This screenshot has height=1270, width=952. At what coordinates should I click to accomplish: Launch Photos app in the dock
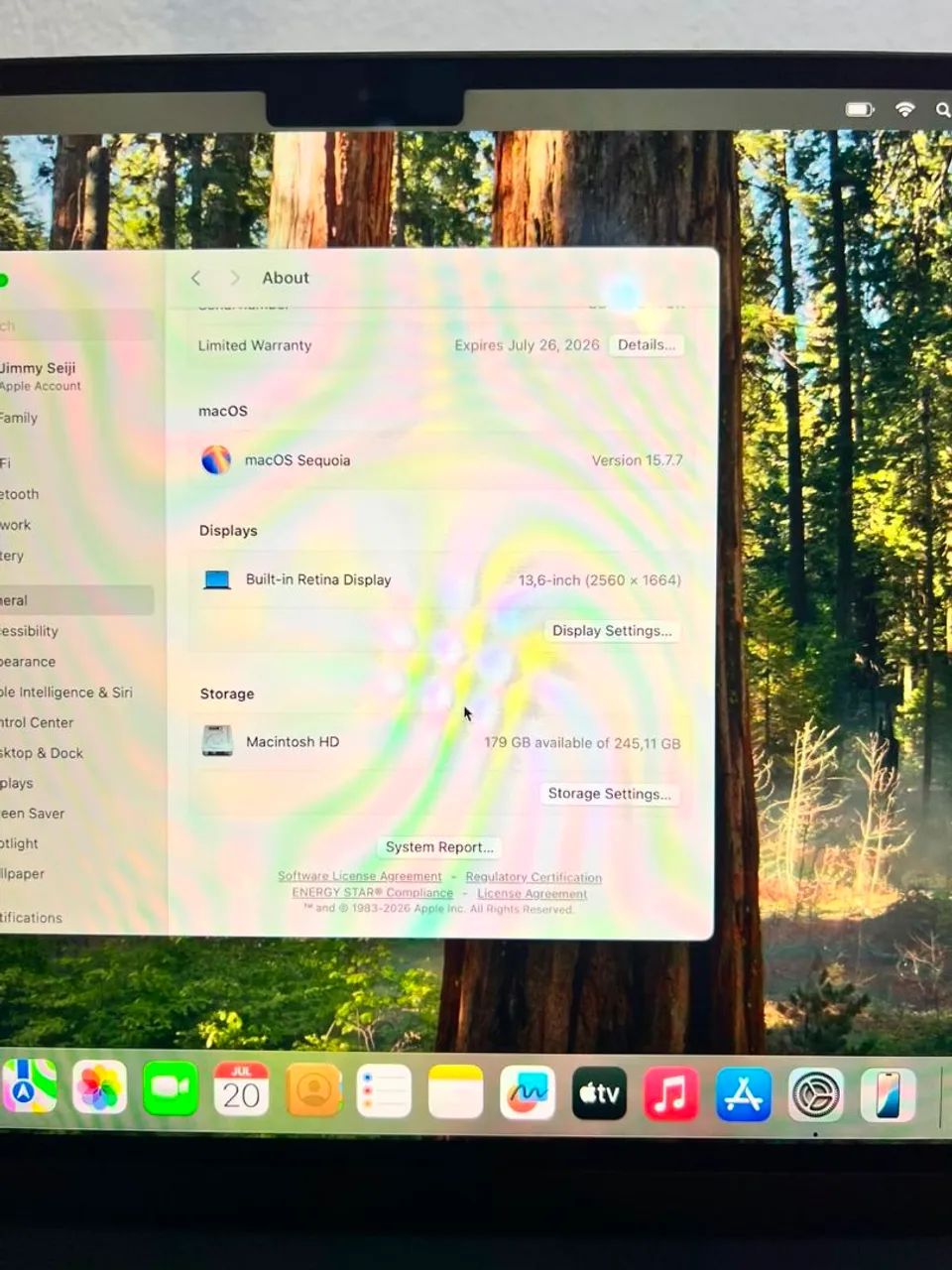click(99, 1088)
